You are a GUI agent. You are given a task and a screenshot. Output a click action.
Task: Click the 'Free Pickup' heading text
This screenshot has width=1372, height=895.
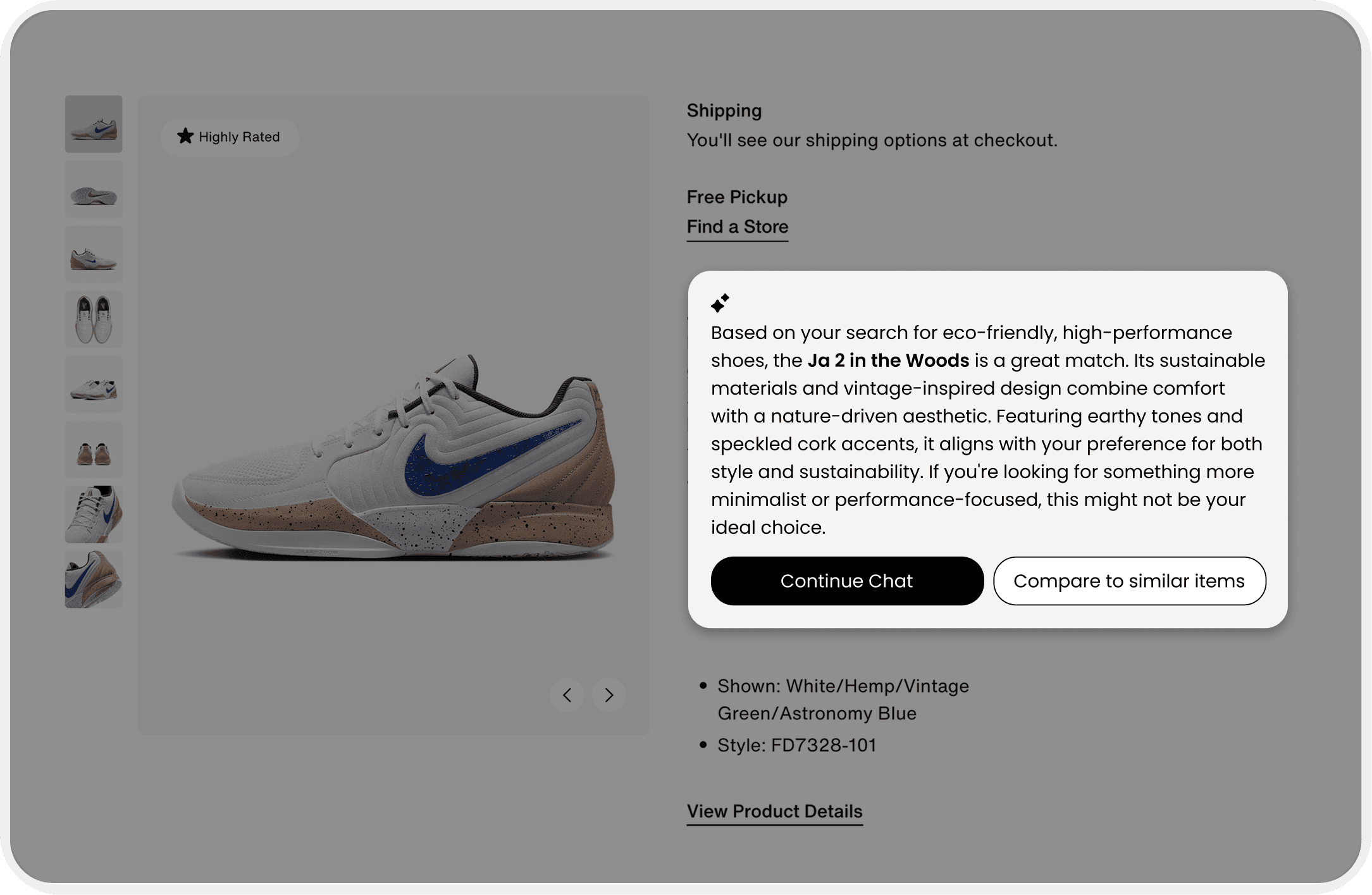click(x=737, y=197)
